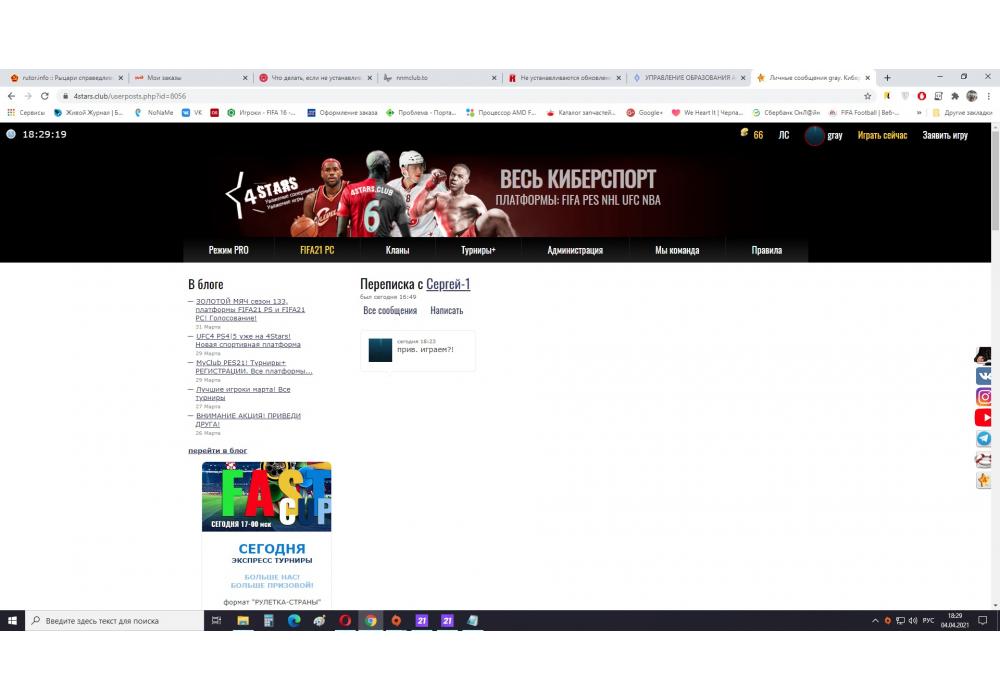Image resolution: width=1000 pixels, height=700 pixels.
Task: Open the Chrome extensions puzzle icon
Action: (x=955, y=96)
